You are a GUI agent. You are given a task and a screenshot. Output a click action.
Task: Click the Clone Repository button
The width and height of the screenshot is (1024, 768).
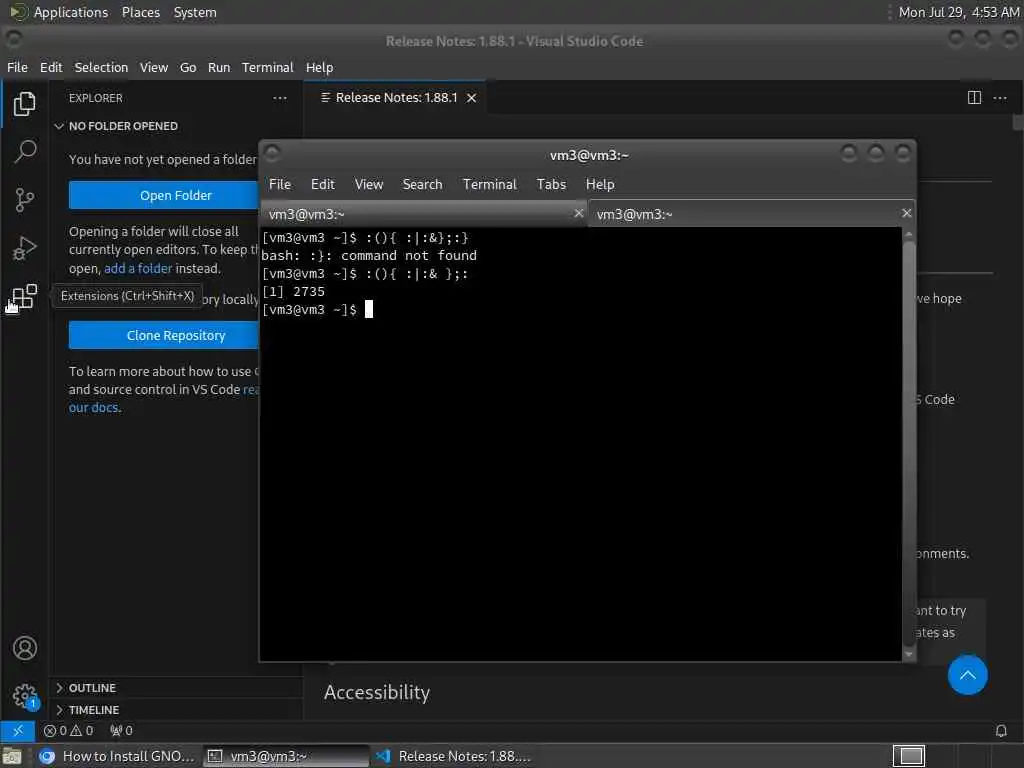click(x=164, y=335)
